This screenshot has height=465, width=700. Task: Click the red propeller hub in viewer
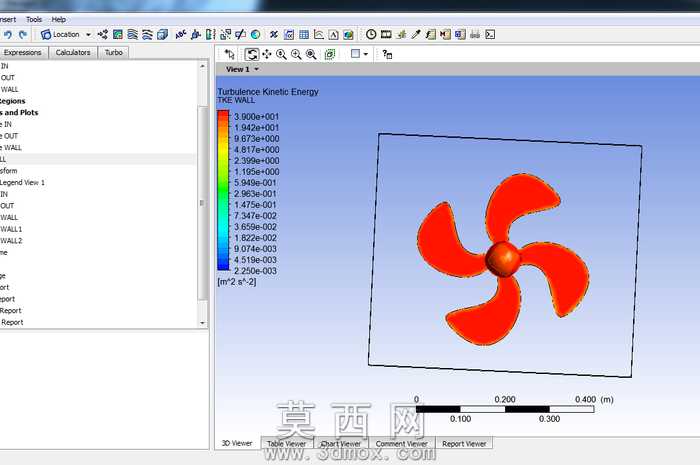pyautogui.click(x=503, y=259)
